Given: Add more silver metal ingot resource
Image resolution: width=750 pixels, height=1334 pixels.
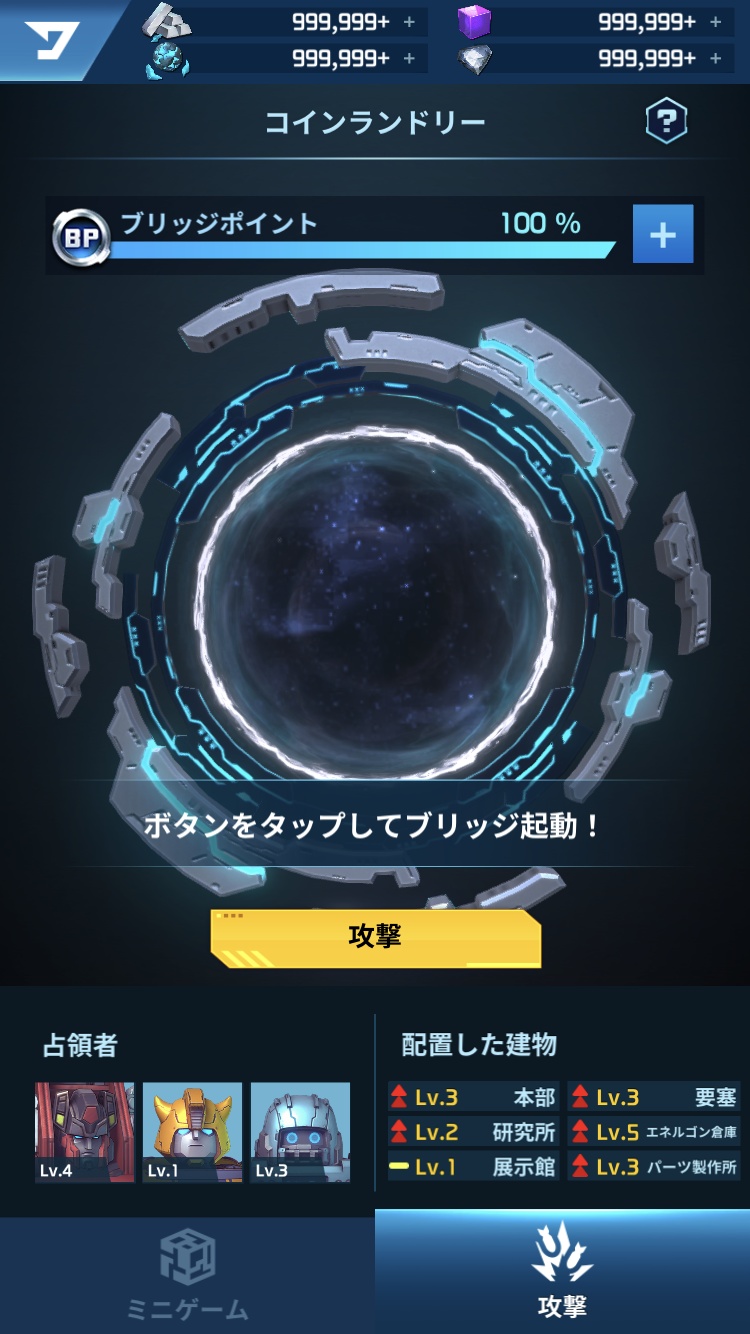Looking at the screenshot, I should coord(409,22).
